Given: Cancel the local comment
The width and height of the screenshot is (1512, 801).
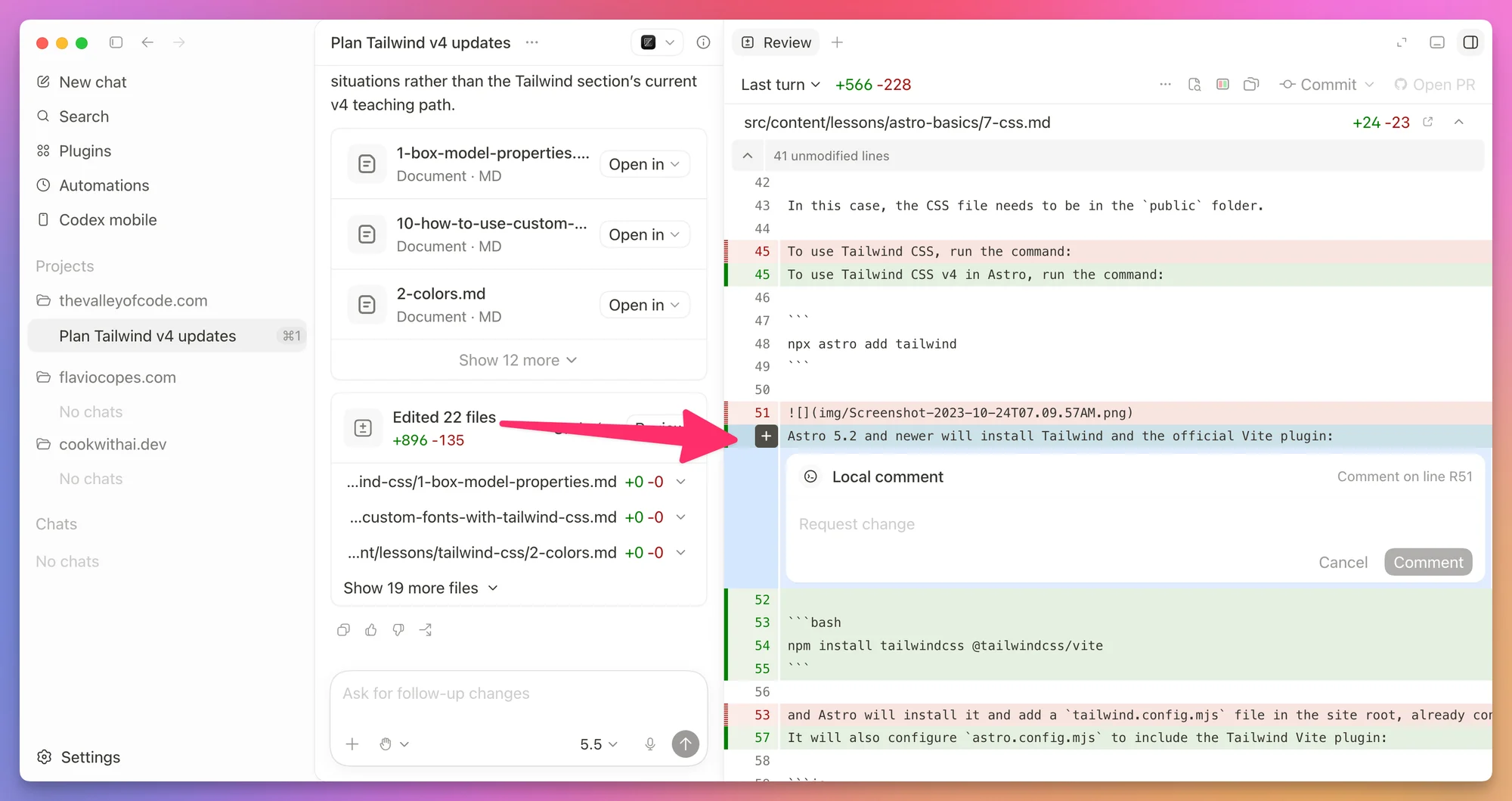Looking at the screenshot, I should click(1343, 562).
